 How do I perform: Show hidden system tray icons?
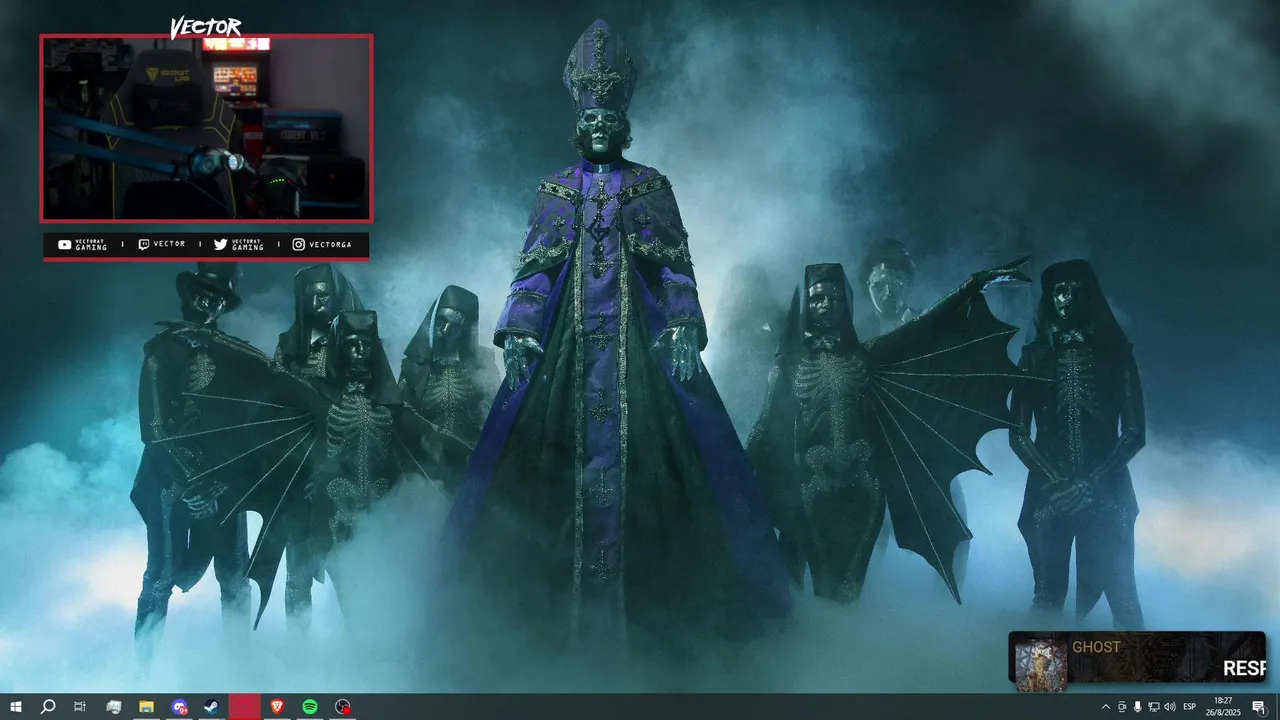pos(1106,707)
